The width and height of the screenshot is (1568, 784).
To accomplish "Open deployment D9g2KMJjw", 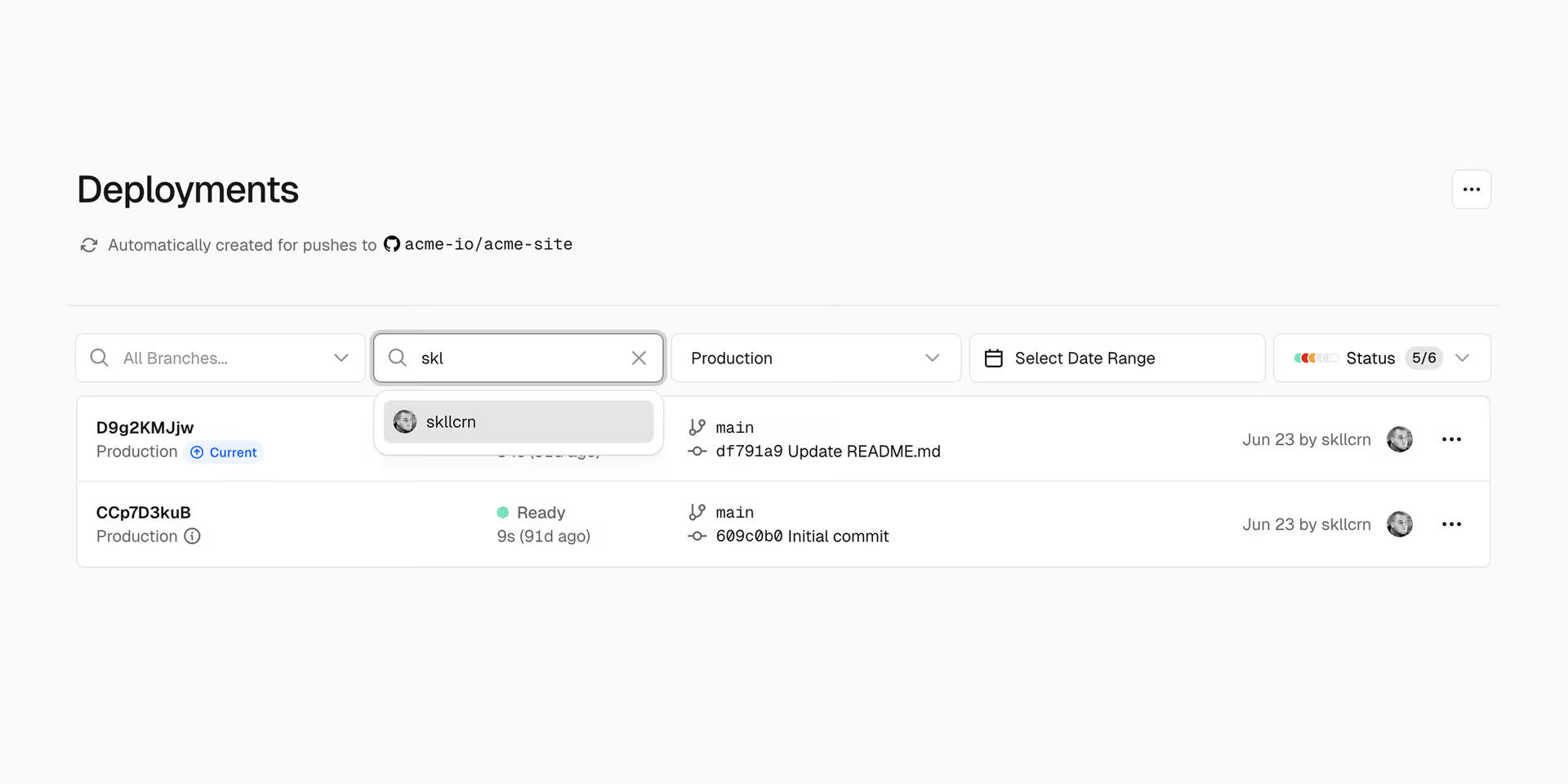I will pos(145,427).
